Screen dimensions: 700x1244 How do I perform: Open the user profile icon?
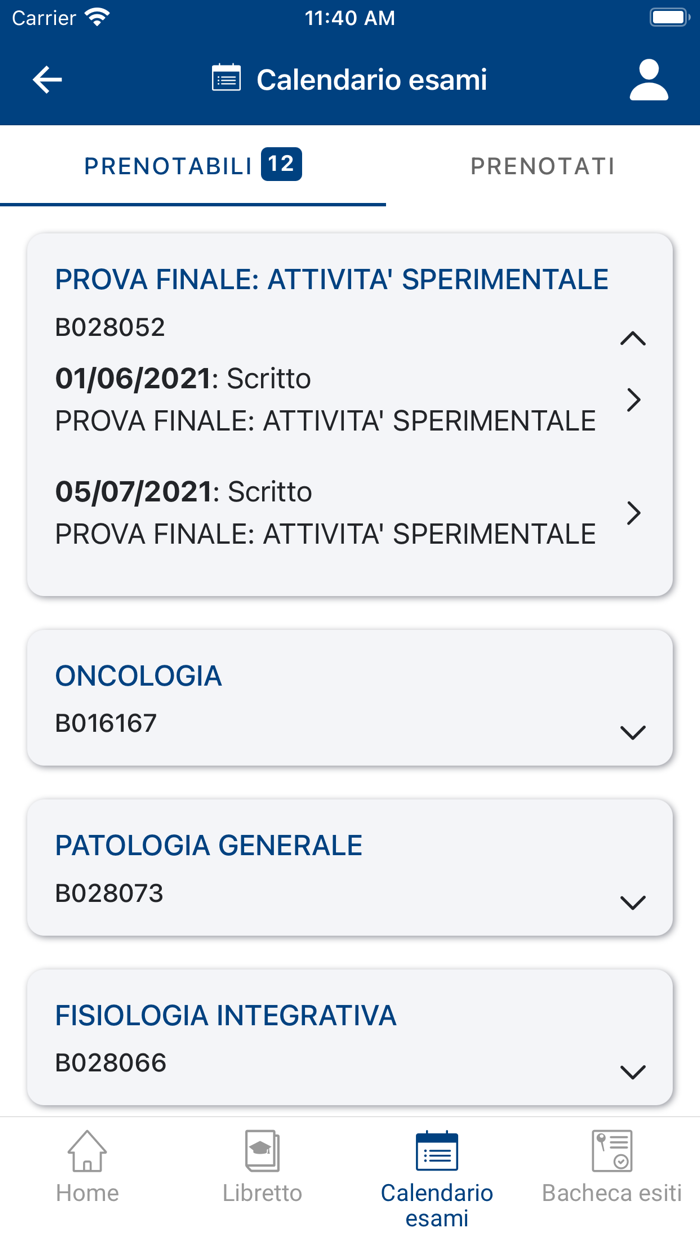(649, 79)
